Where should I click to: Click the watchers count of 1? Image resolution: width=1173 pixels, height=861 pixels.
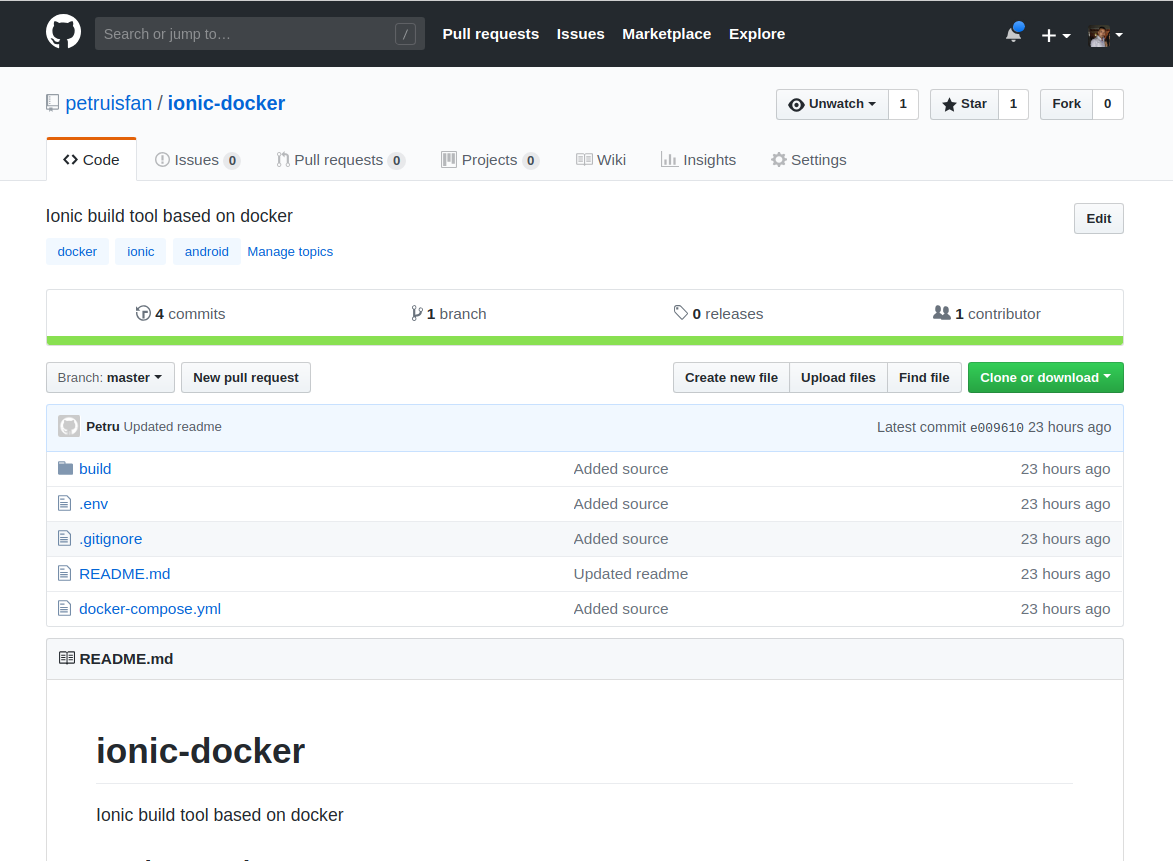point(903,104)
